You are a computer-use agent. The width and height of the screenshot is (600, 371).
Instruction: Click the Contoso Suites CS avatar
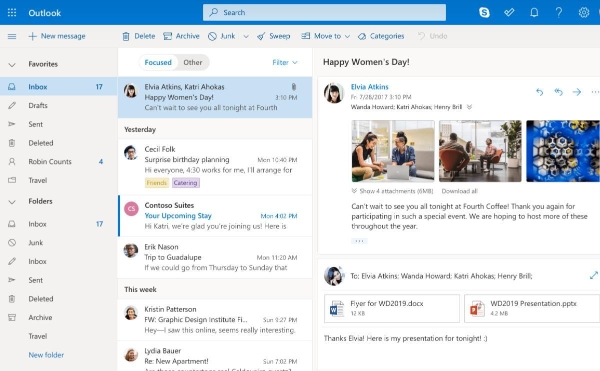coord(131,209)
